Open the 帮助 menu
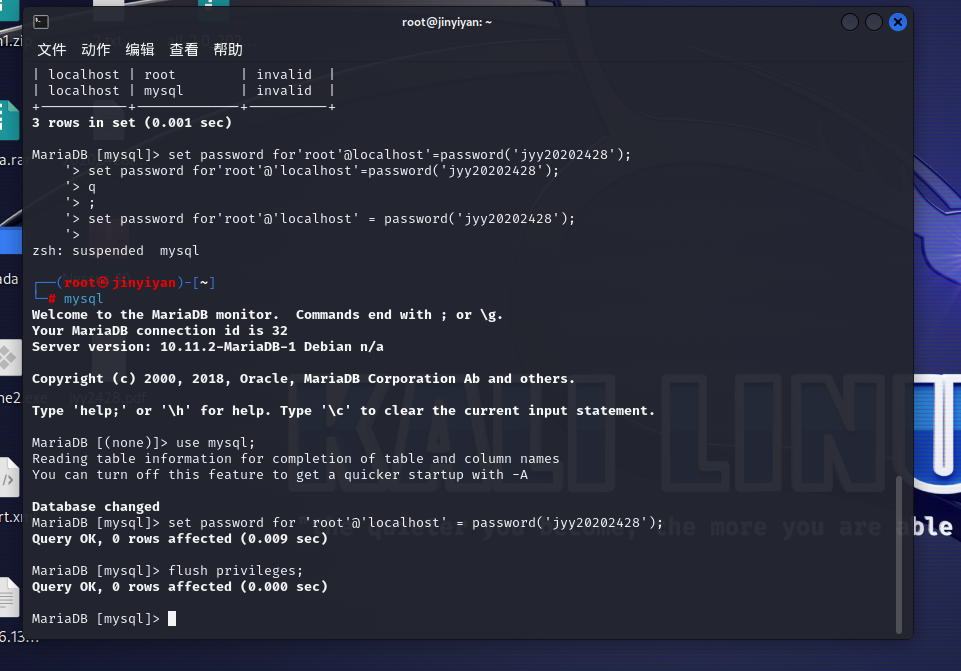 228,50
